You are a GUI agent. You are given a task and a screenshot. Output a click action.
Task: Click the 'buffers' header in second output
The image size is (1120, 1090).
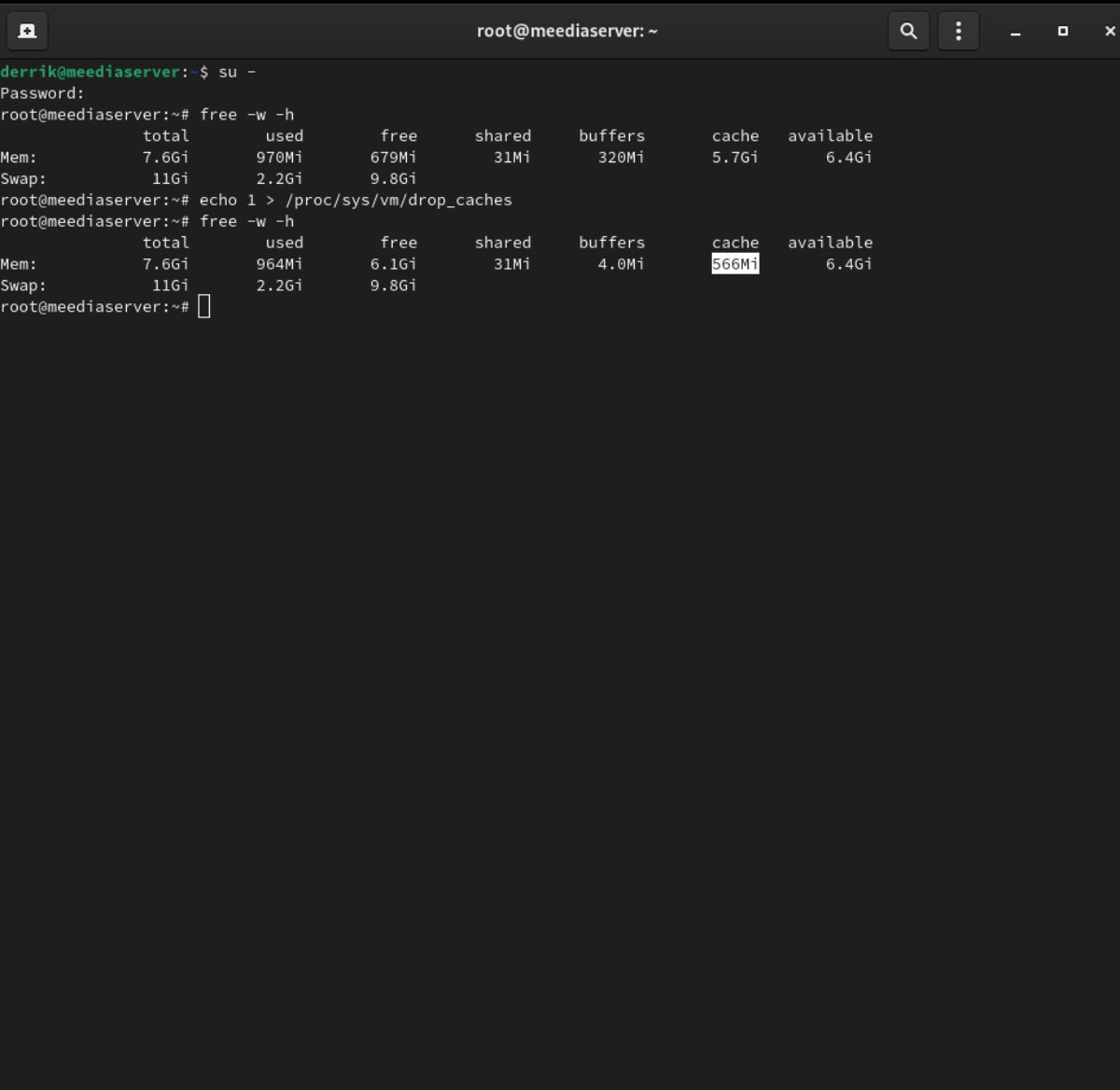611,243
